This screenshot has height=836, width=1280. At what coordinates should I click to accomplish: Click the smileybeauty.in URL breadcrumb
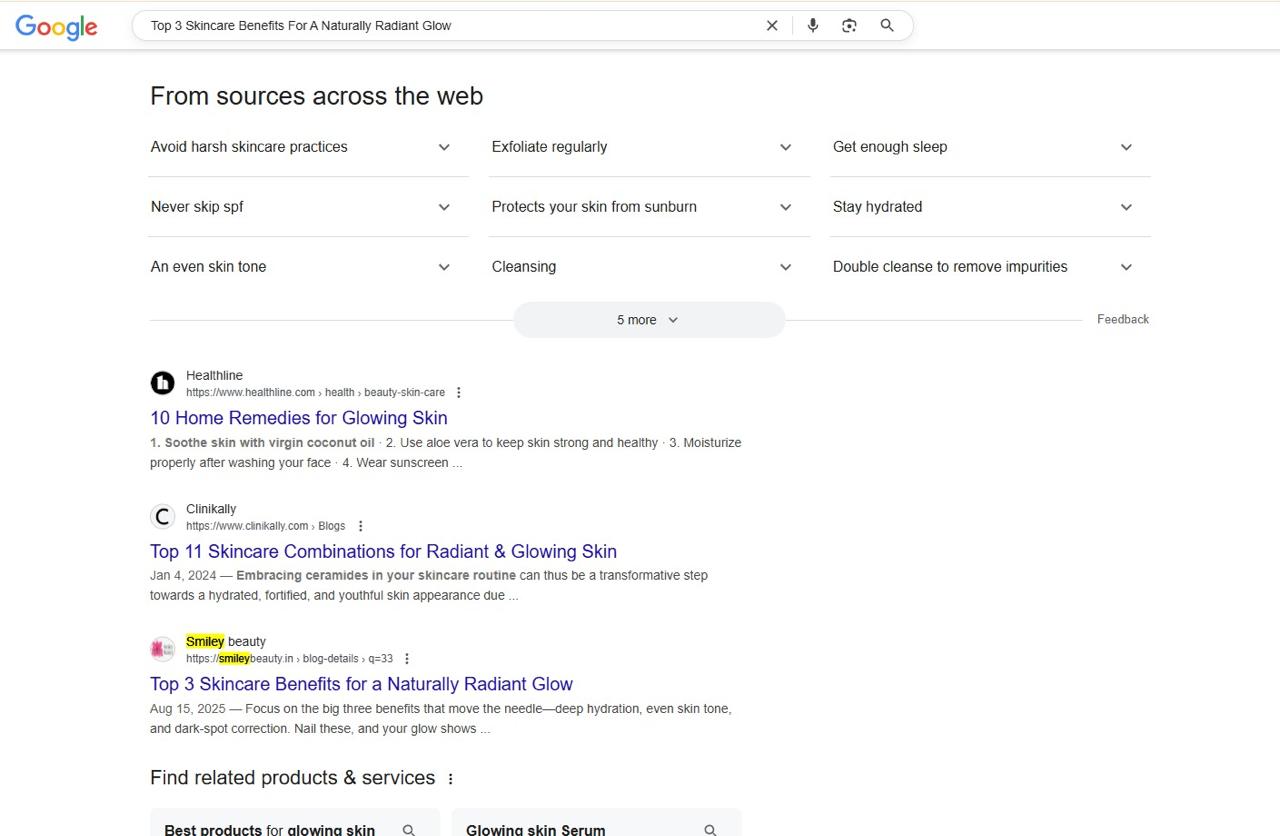click(x=289, y=659)
